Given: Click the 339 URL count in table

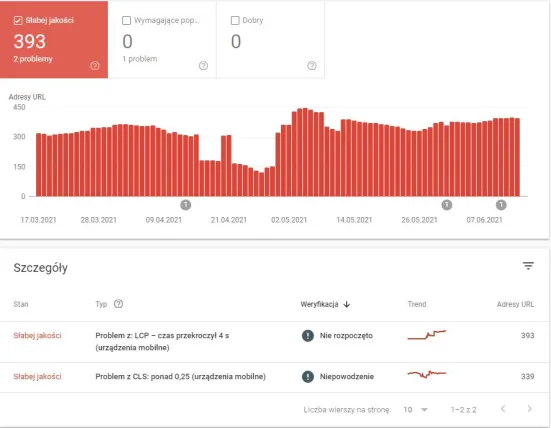Looking at the screenshot, I should tap(527, 377).
